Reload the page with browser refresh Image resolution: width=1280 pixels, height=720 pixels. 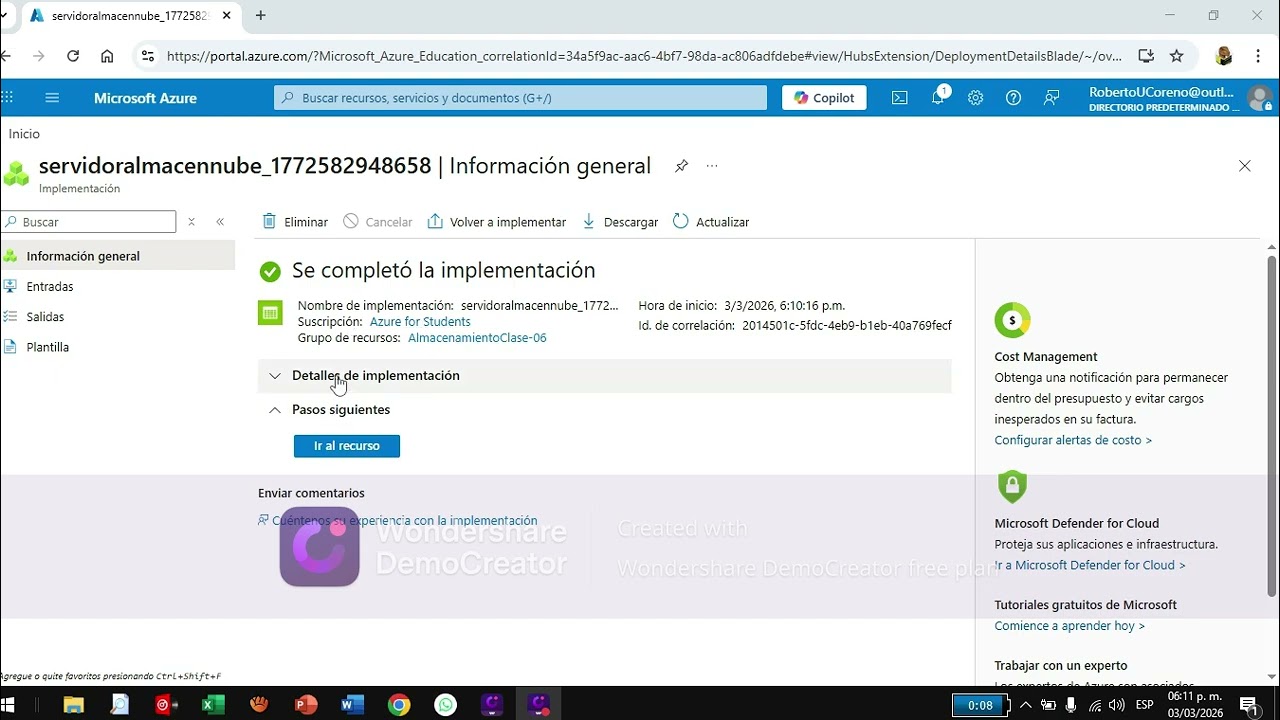[x=73, y=56]
